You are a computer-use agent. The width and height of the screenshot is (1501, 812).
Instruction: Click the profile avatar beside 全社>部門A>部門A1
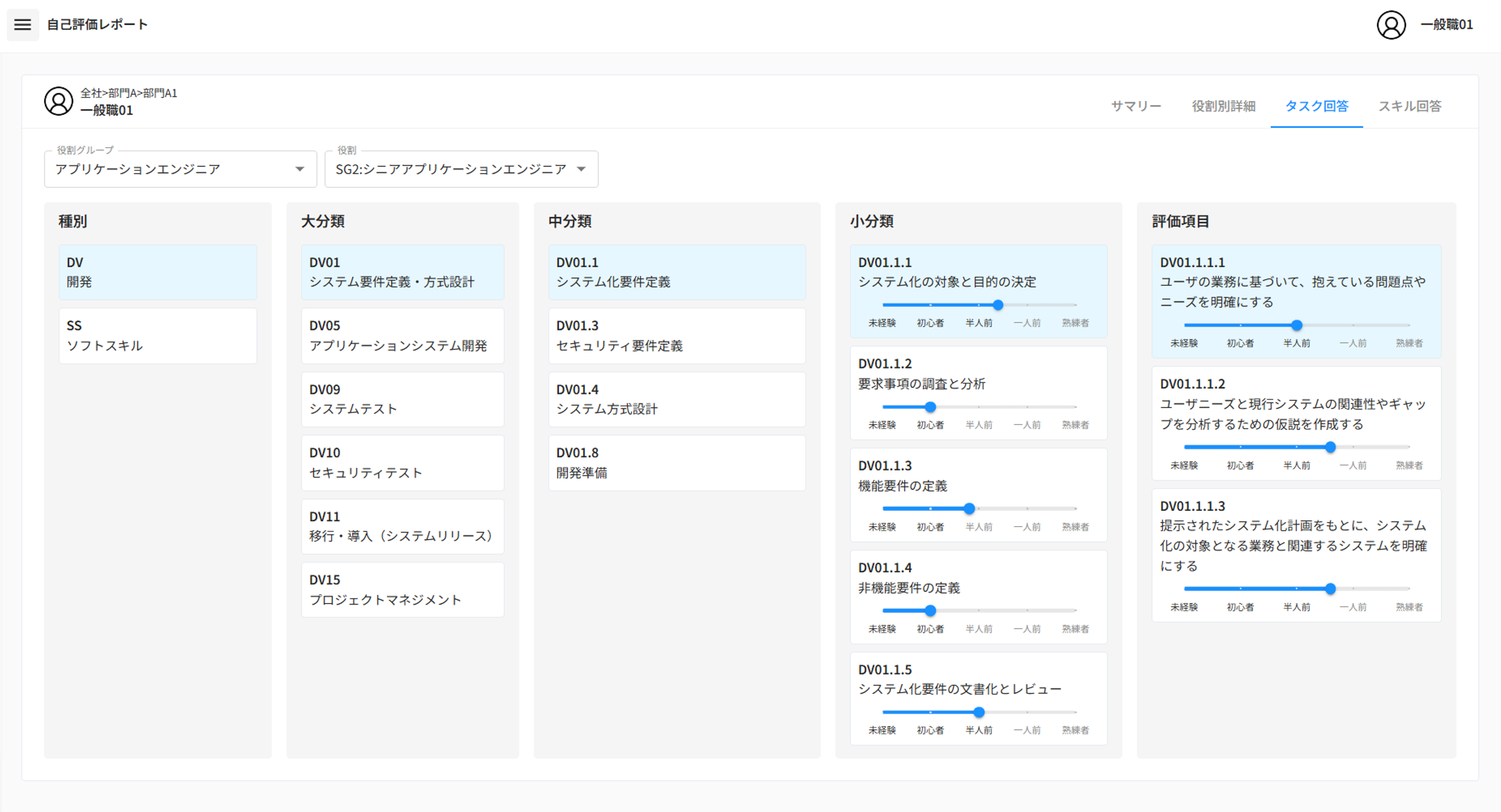click(58, 101)
